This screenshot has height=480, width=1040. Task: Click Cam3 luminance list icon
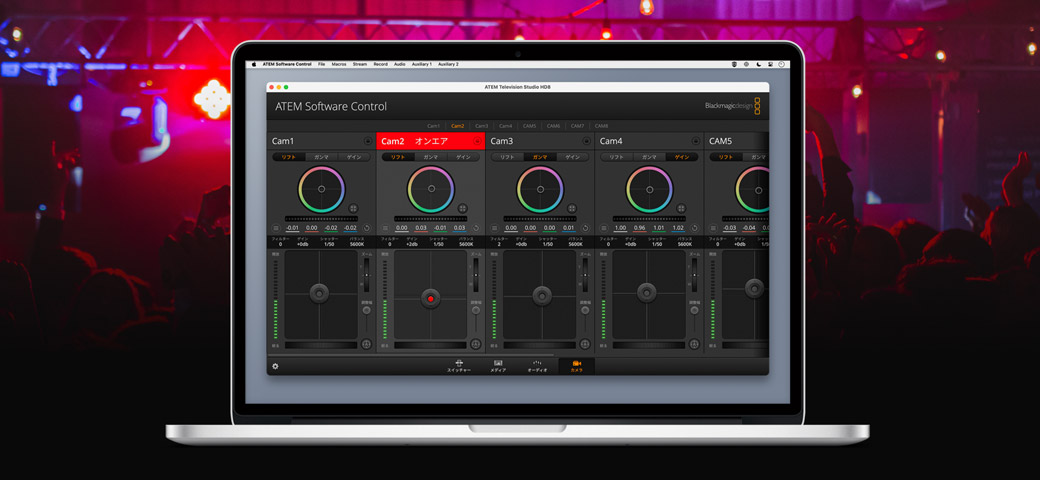pos(495,228)
